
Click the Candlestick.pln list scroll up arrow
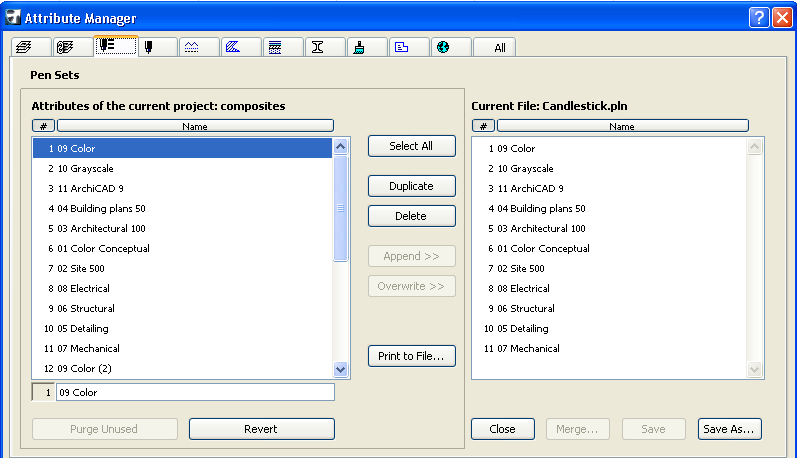[754, 147]
